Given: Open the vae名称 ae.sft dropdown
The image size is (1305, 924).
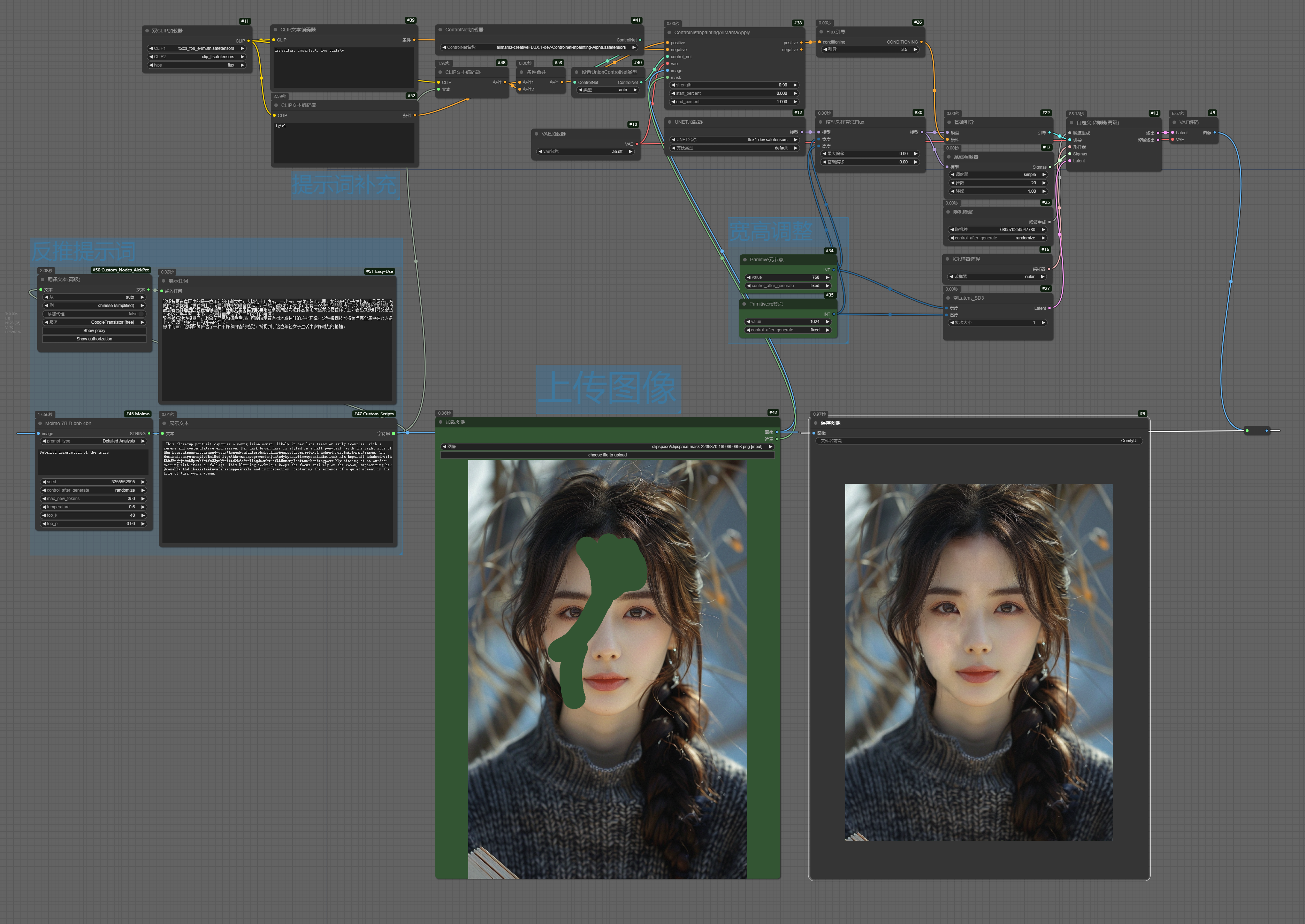Looking at the screenshot, I should [586, 152].
